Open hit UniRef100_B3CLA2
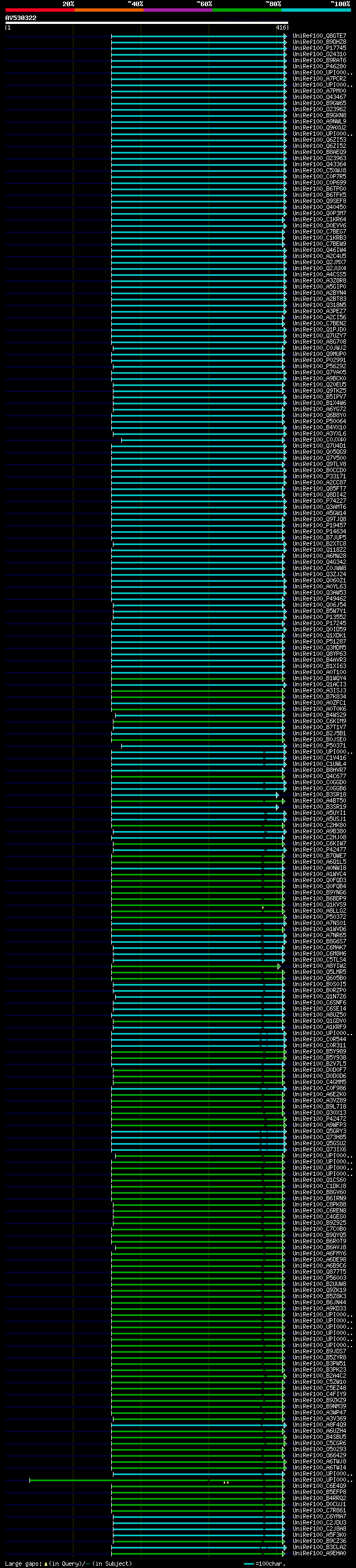This screenshot has width=356, height=1568. point(319,1547)
